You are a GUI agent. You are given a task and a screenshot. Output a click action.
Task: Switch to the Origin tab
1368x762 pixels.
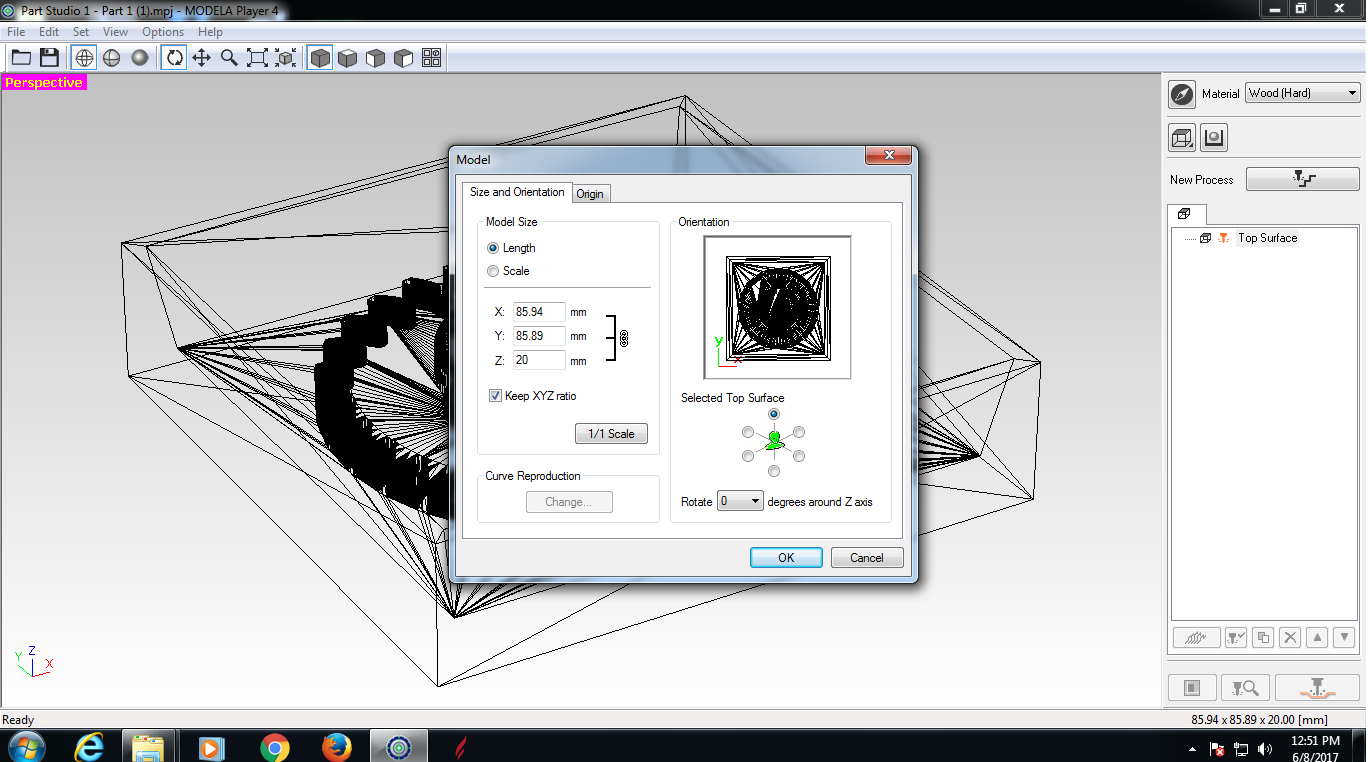tap(590, 193)
